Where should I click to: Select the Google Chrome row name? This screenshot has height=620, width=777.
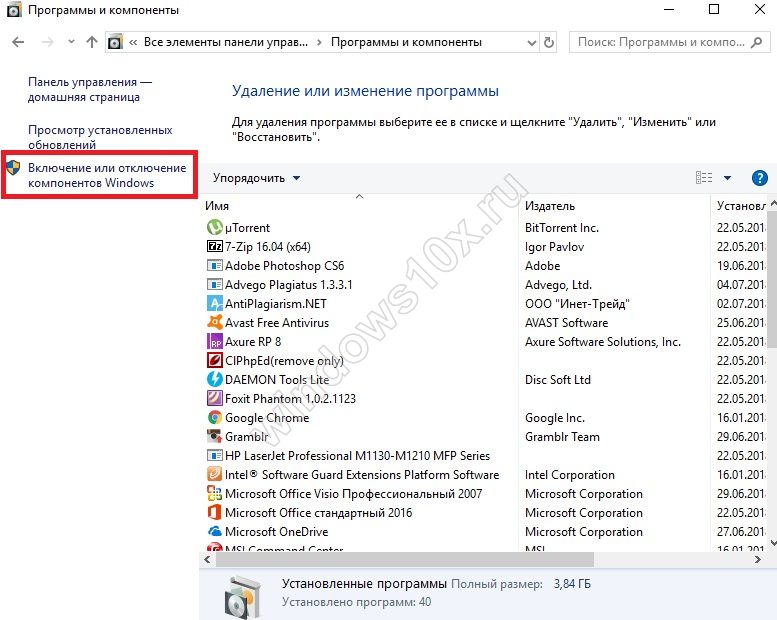tap(267, 418)
